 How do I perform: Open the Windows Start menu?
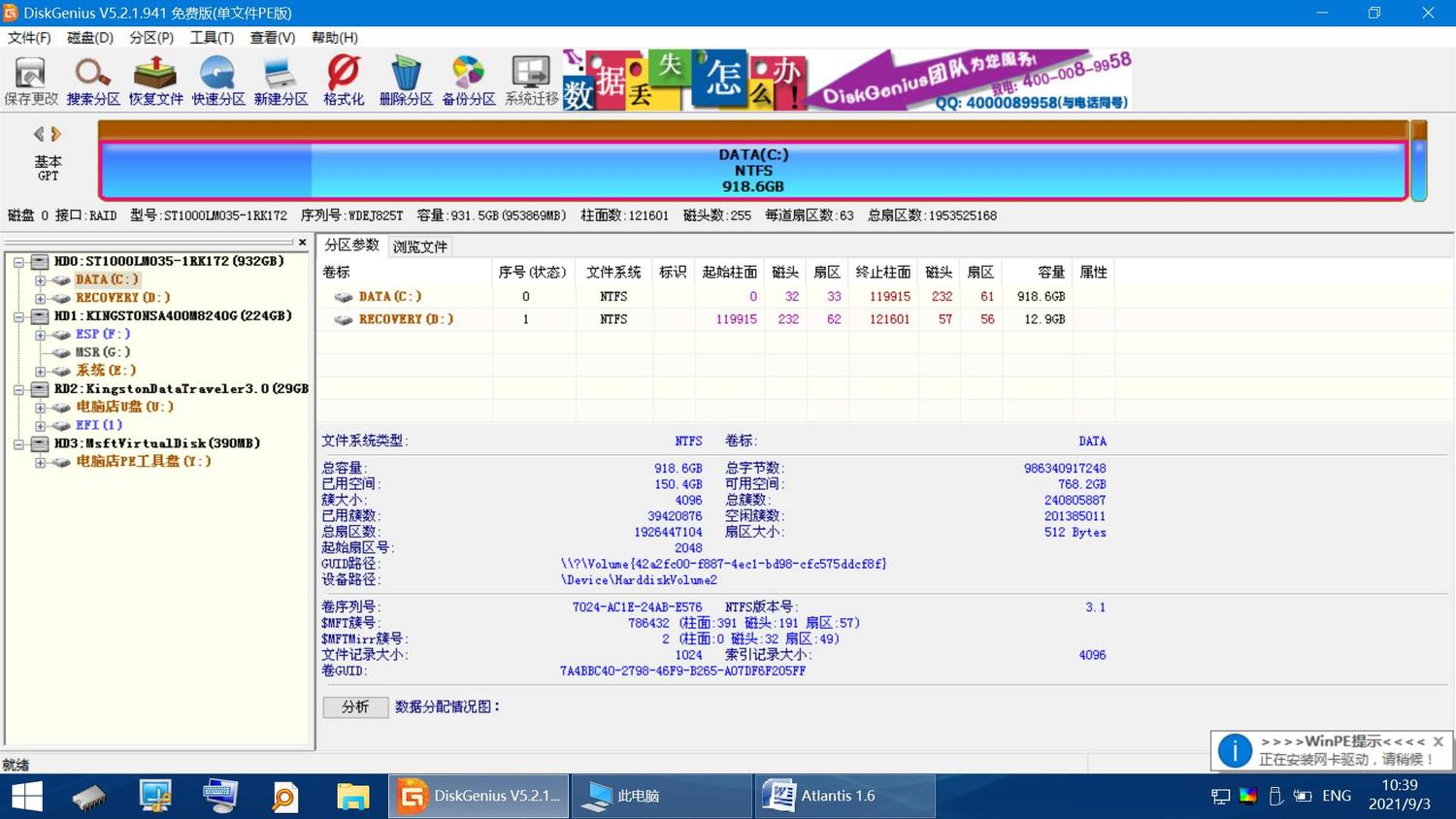click(26, 796)
